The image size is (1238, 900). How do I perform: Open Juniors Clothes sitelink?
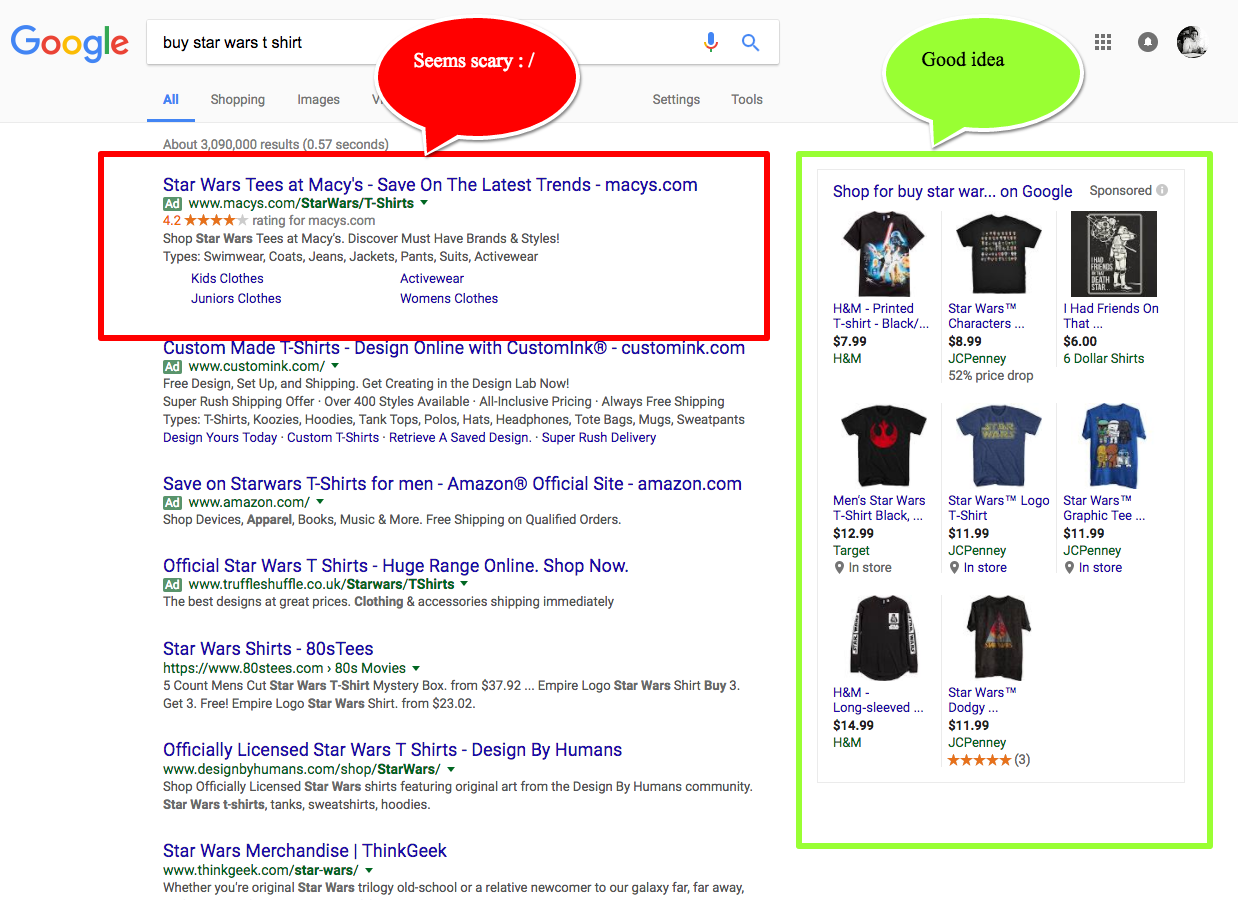pos(236,298)
